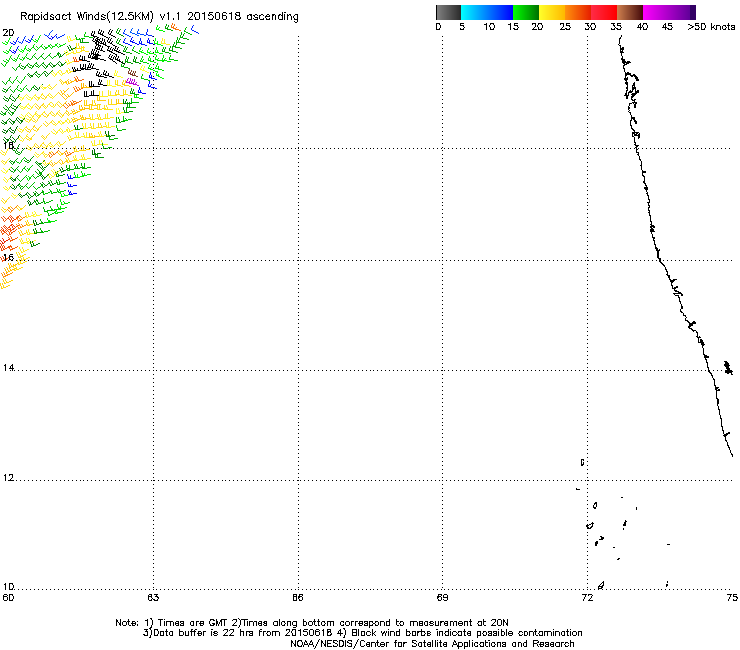Click the longitude label 66

[298, 598]
